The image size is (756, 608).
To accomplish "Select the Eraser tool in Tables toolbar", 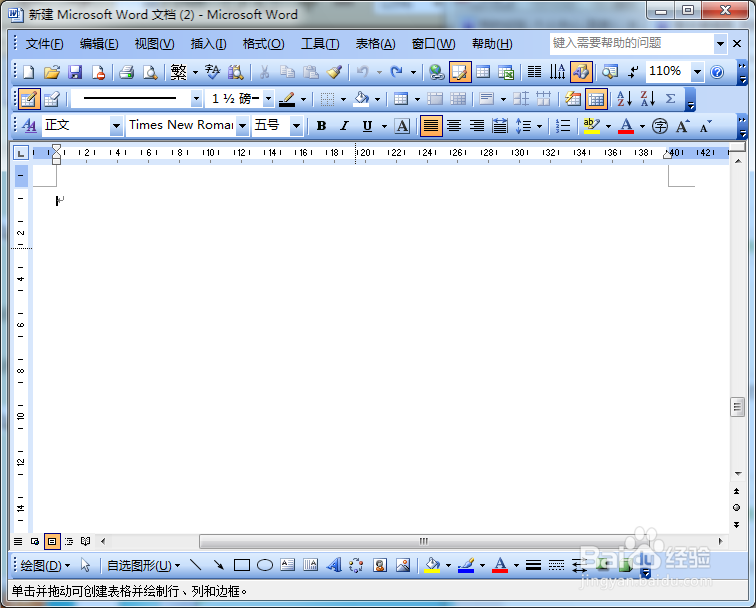I will coord(52,99).
